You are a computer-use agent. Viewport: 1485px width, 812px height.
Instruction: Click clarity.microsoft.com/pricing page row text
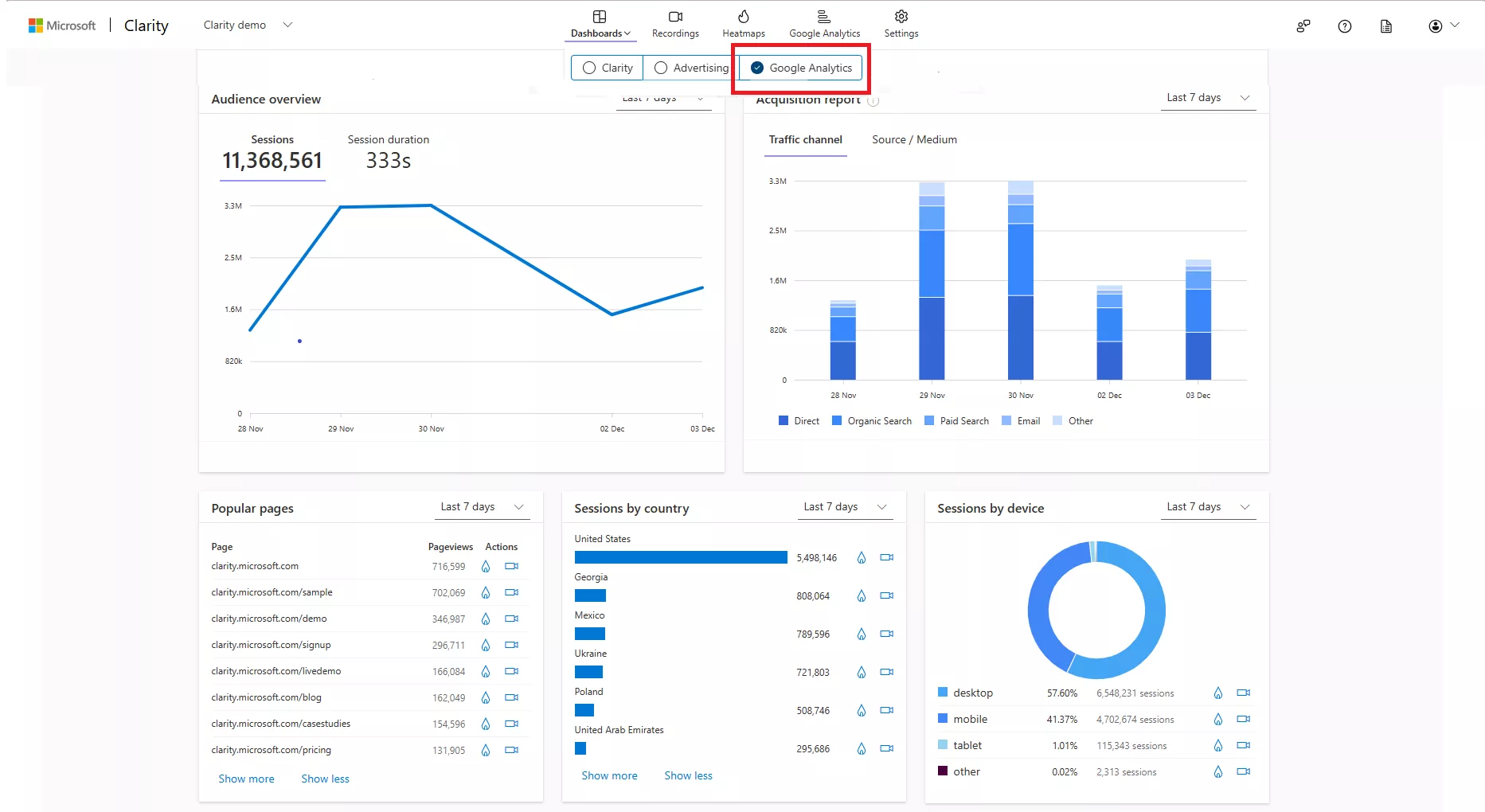[x=271, y=750]
